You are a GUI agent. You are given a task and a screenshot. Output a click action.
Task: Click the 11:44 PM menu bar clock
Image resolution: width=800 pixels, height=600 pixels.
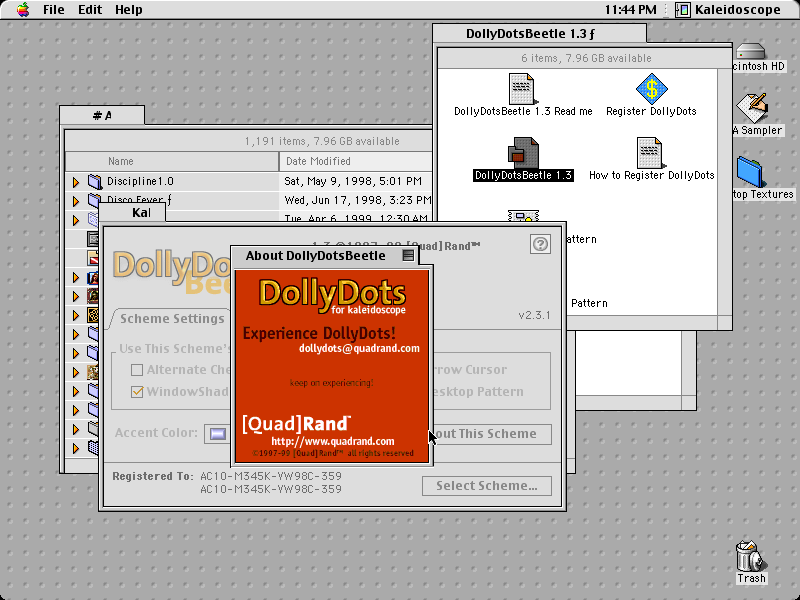point(631,10)
